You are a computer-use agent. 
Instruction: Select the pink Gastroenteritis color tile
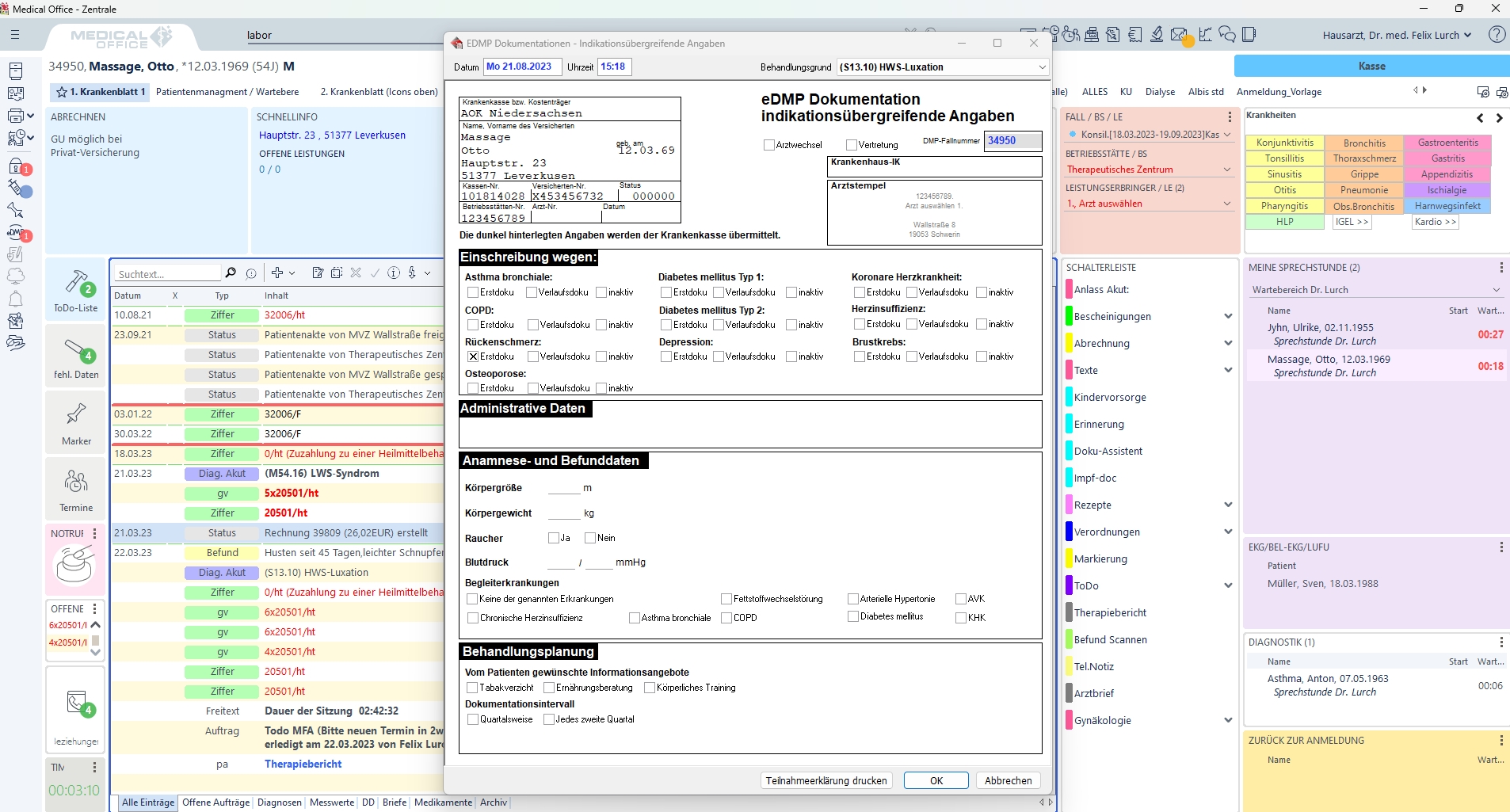[1447, 143]
